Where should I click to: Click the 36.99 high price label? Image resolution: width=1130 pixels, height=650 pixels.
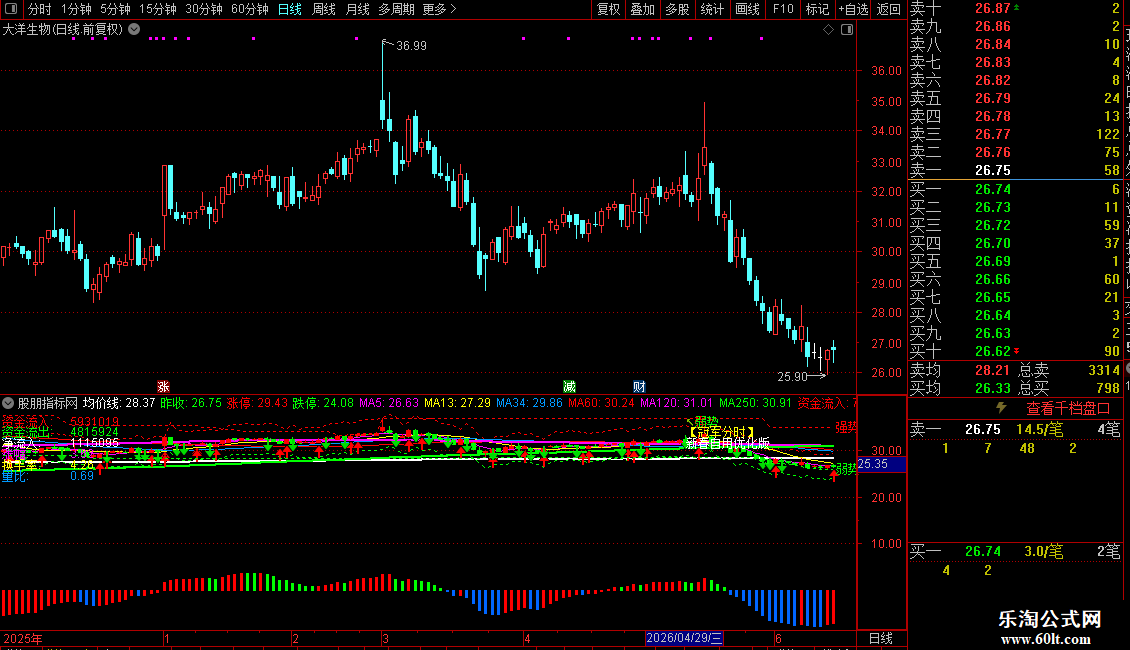click(x=411, y=45)
